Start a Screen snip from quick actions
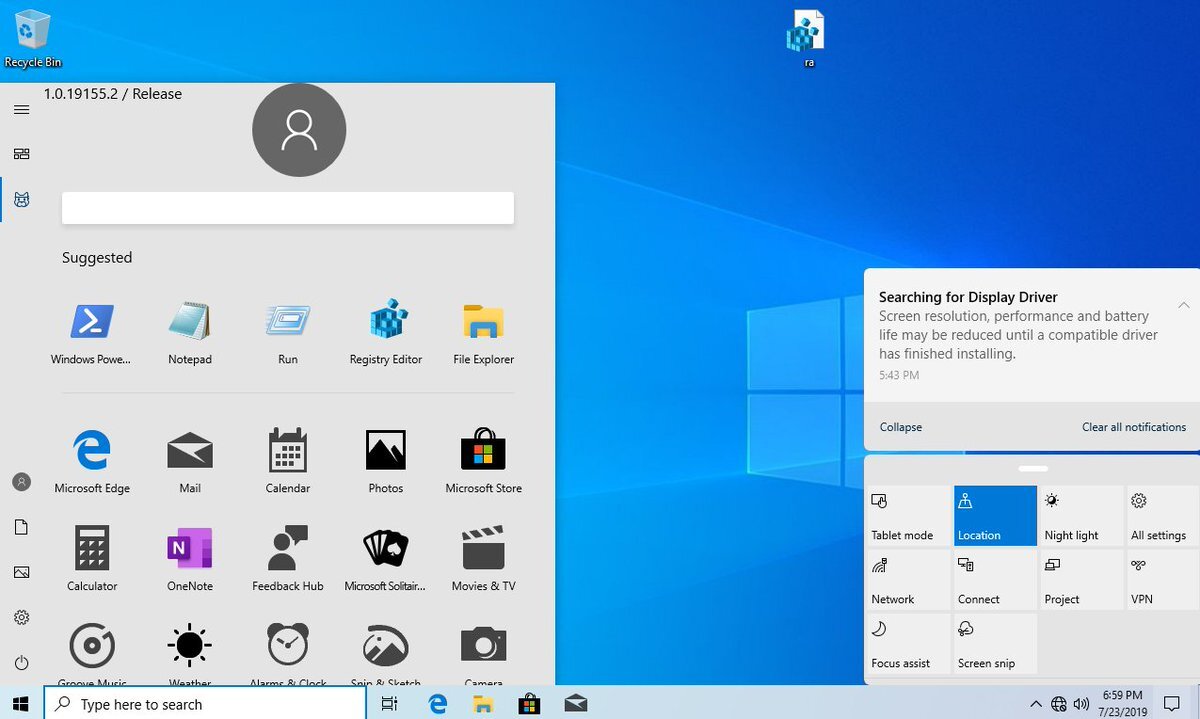 [x=995, y=643]
